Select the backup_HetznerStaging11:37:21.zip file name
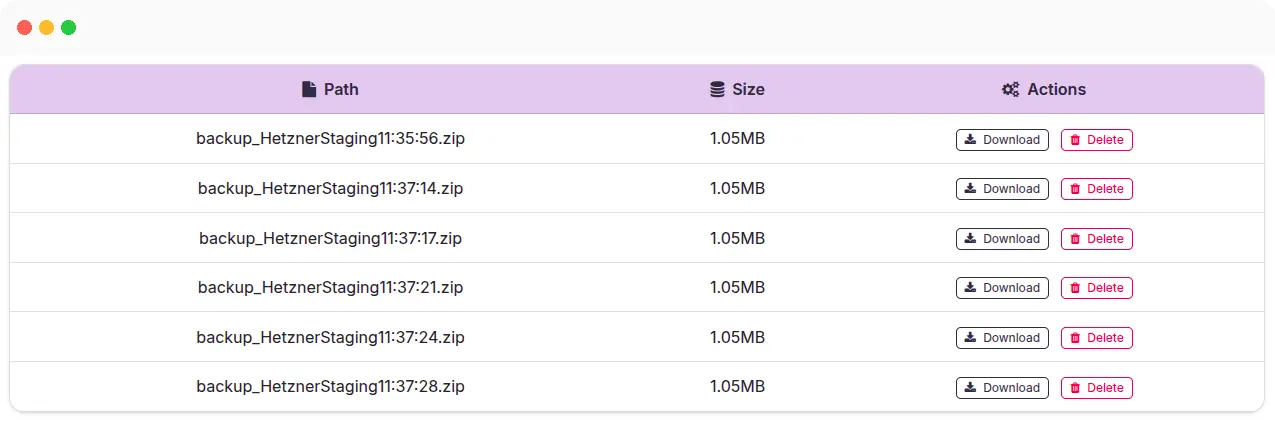This screenshot has height=426, width=1275. (330, 288)
